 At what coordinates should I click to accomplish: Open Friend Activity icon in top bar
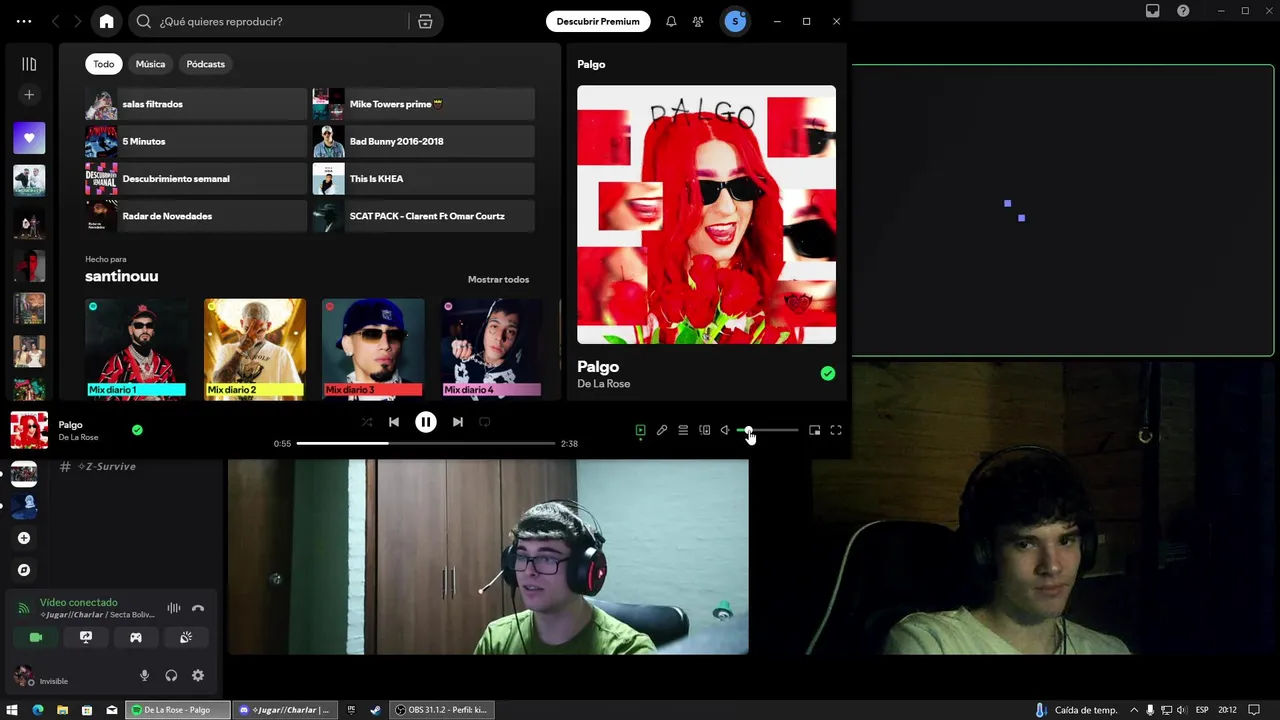[x=698, y=21]
